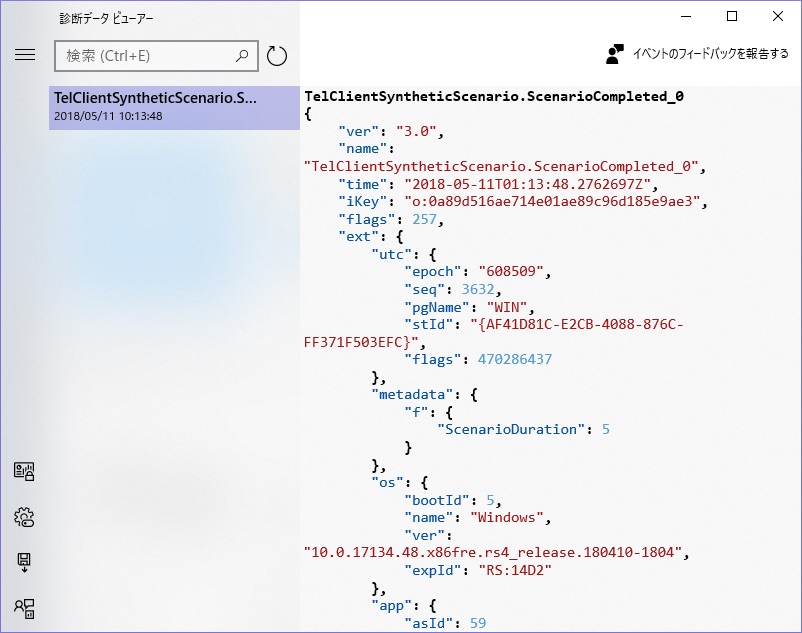Refresh the event list
The width and height of the screenshot is (802, 633).
[277, 56]
